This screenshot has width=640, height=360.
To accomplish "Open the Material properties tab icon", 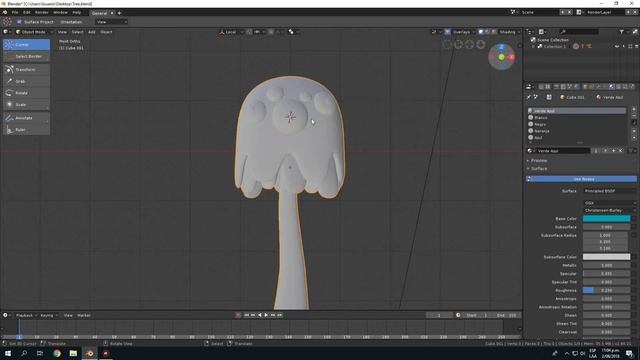I will point(611,87).
